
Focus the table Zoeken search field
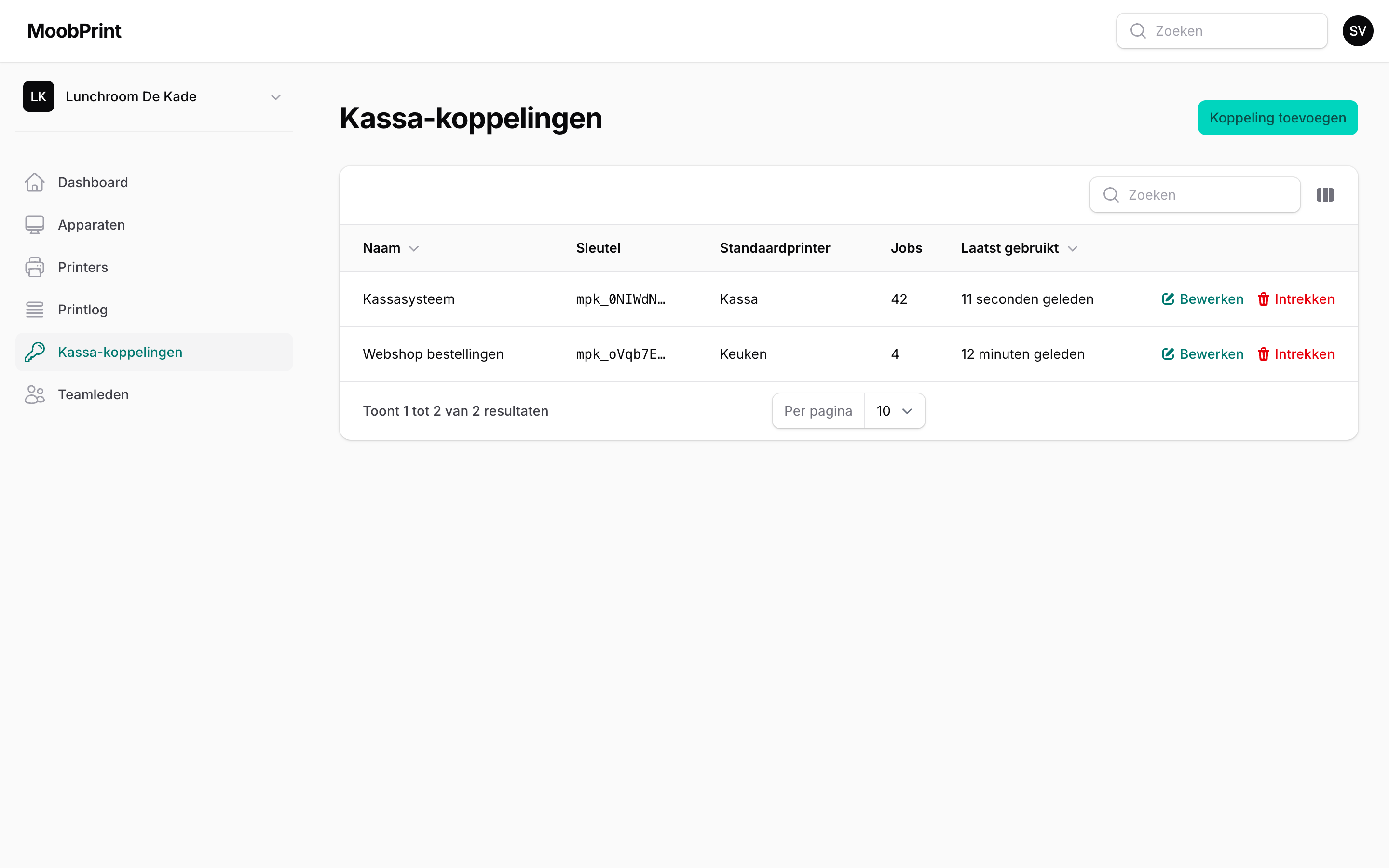(x=1195, y=195)
